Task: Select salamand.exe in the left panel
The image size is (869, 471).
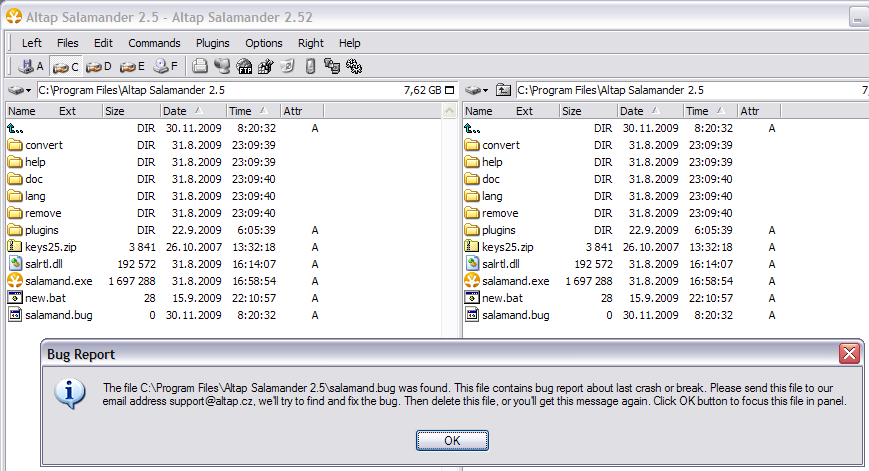Action: pos(50,281)
